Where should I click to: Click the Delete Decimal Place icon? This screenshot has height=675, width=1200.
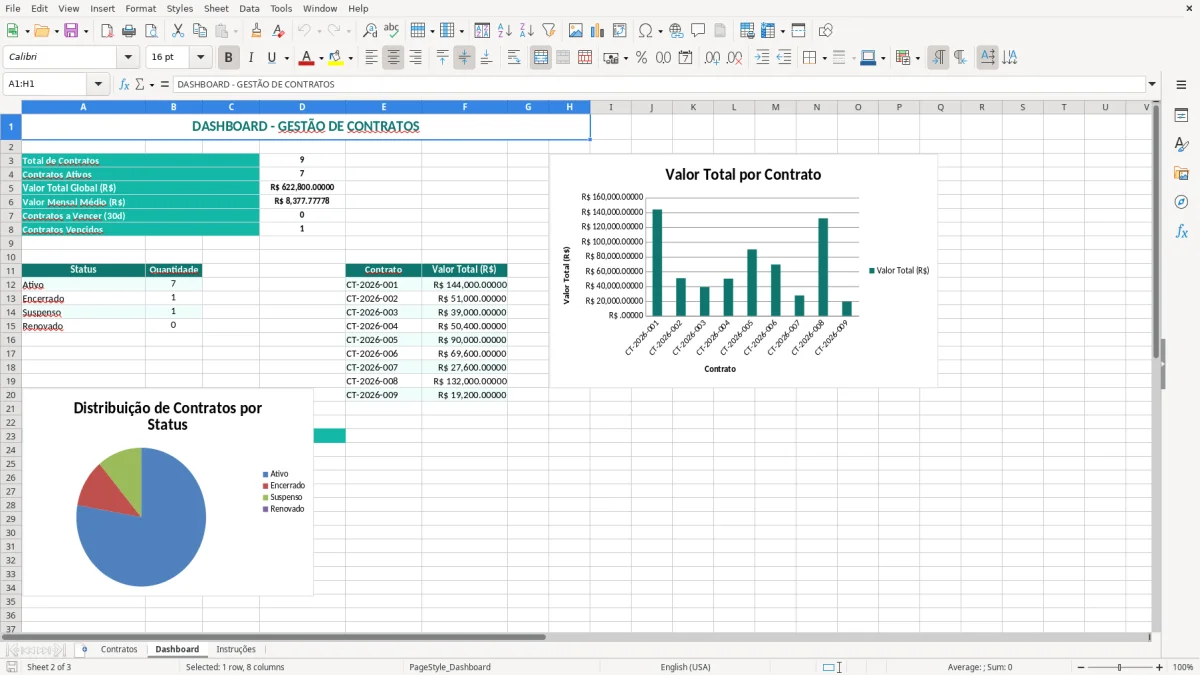[734, 58]
